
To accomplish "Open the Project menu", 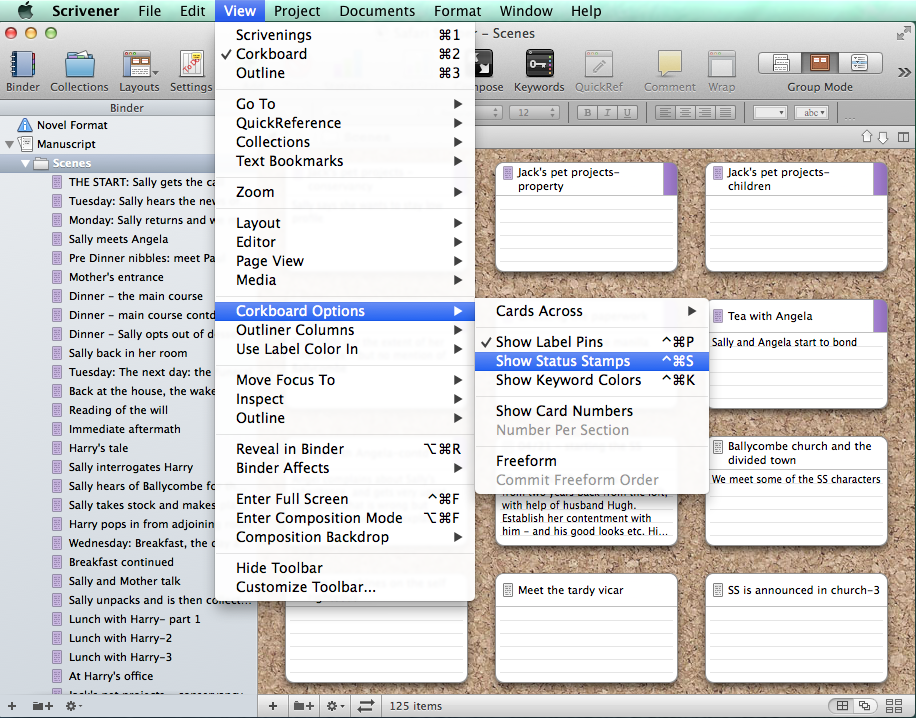I will point(297,11).
